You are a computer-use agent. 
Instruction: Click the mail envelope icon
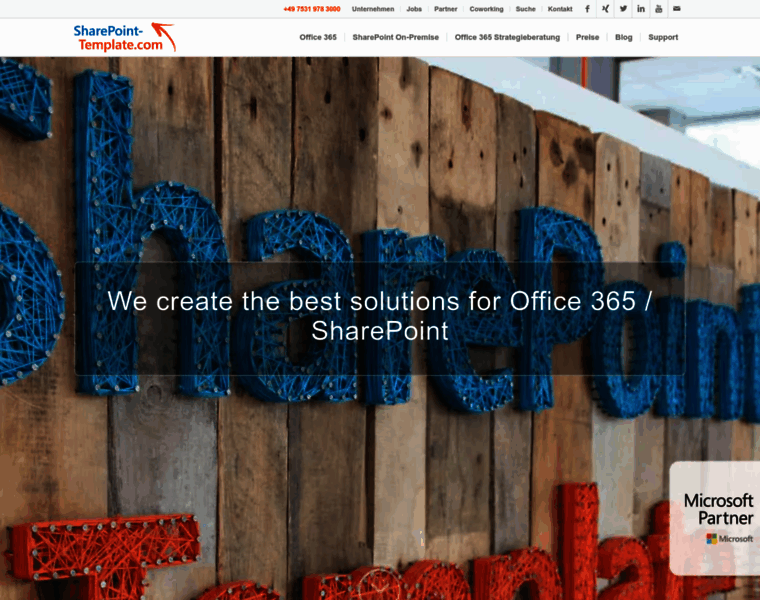(677, 9)
